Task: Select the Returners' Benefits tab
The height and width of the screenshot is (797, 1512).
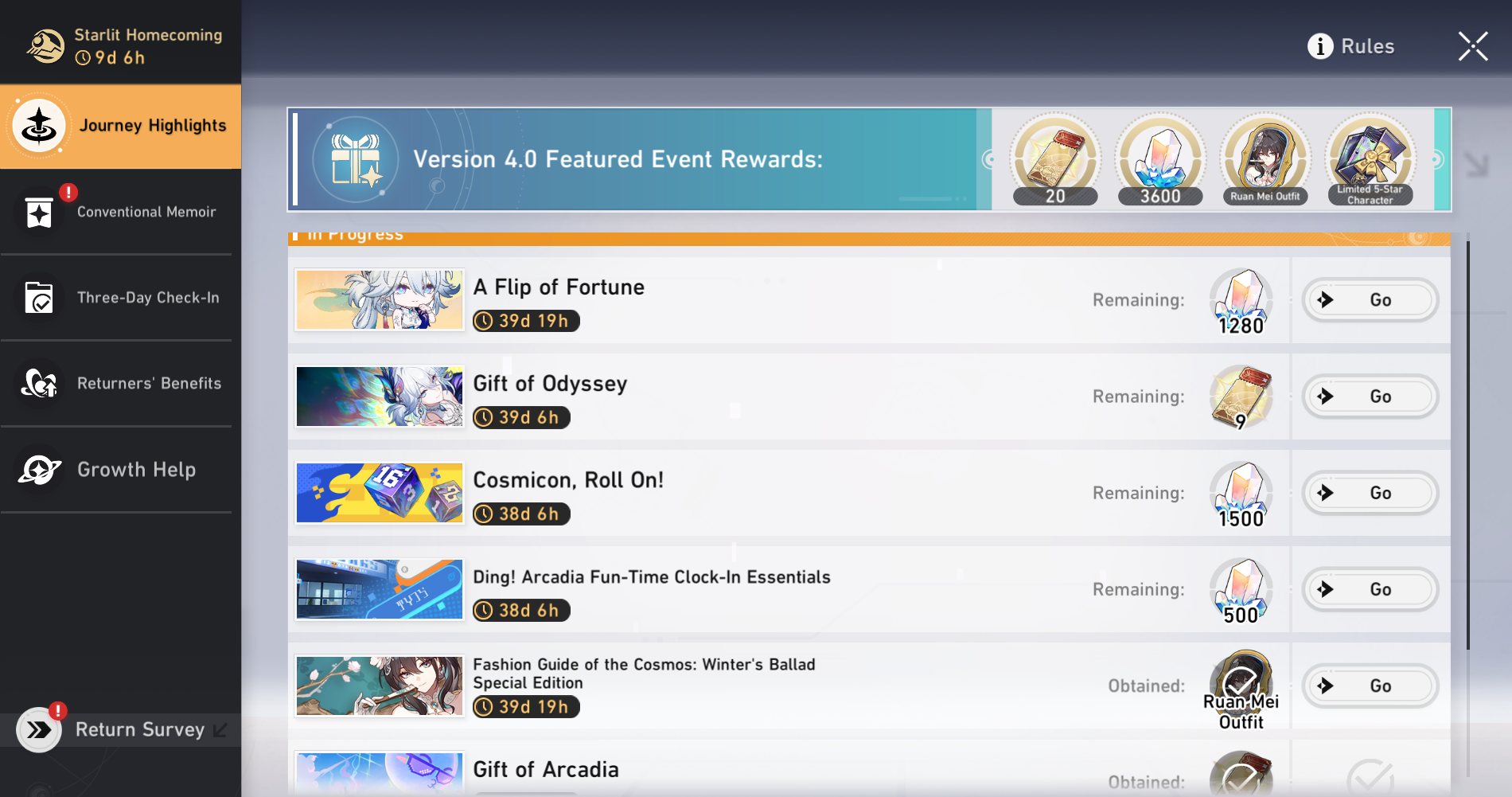Action: [x=120, y=384]
